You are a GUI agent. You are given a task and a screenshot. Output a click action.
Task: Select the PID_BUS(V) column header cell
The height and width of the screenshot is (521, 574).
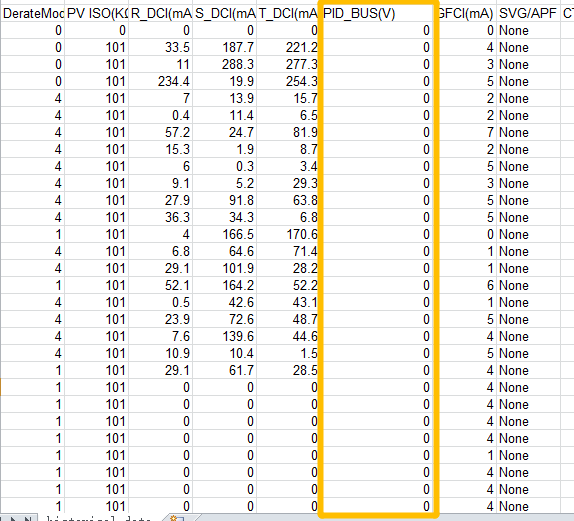[377, 14]
